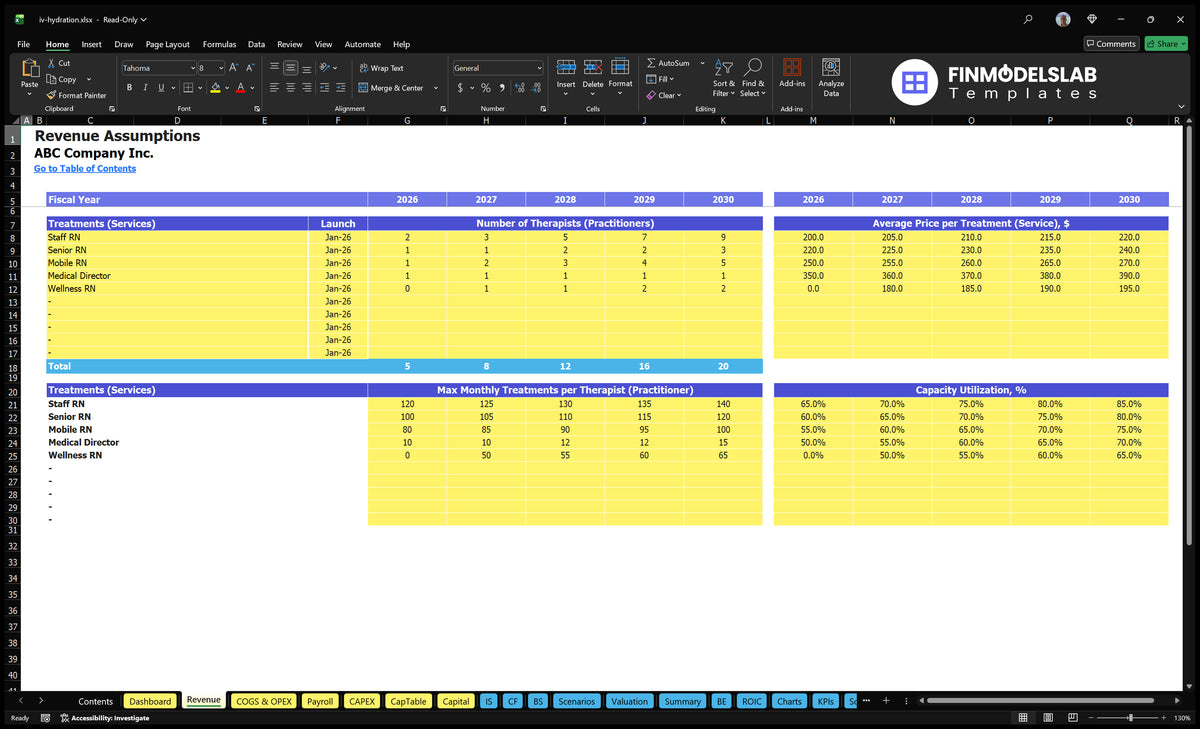Click the search magnifier in title bar
The height and width of the screenshot is (729, 1200).
click(x=1029, y=19)
